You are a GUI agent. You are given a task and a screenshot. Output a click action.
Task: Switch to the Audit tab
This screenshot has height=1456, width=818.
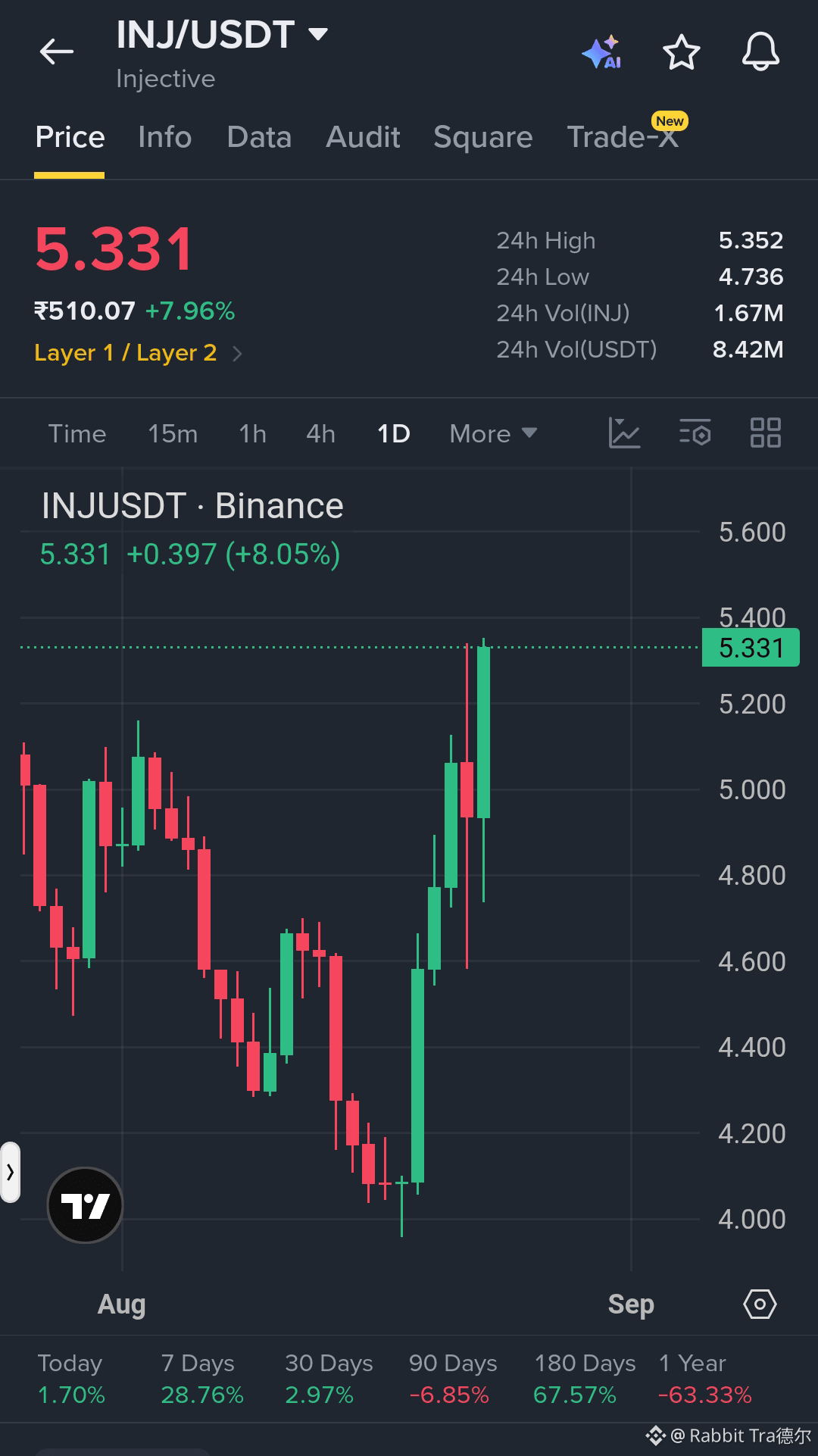click(363, 137)
